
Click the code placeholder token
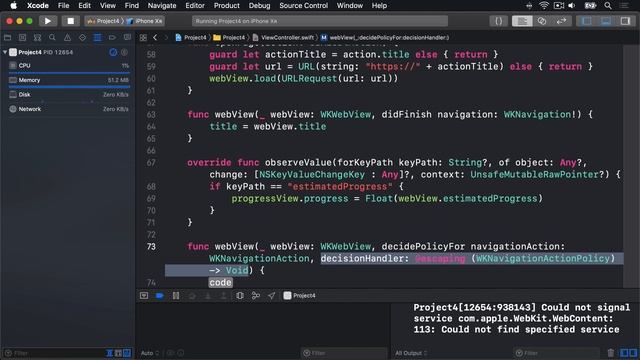(220, 282)
